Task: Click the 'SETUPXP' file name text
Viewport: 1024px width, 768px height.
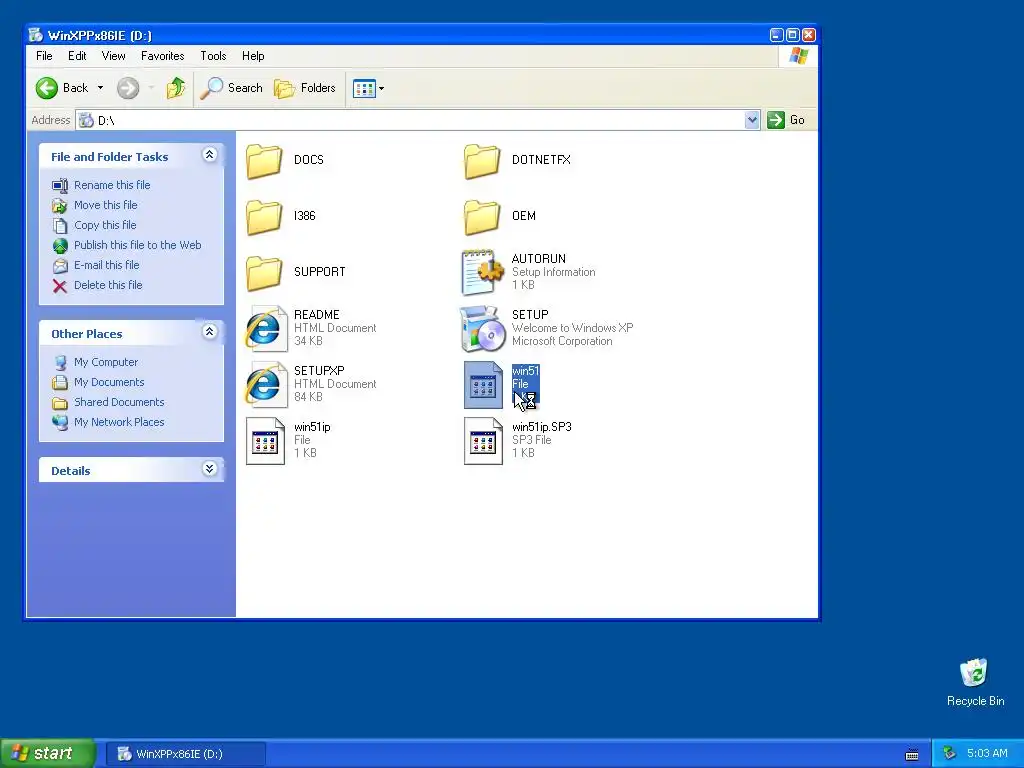Action: 319,371
